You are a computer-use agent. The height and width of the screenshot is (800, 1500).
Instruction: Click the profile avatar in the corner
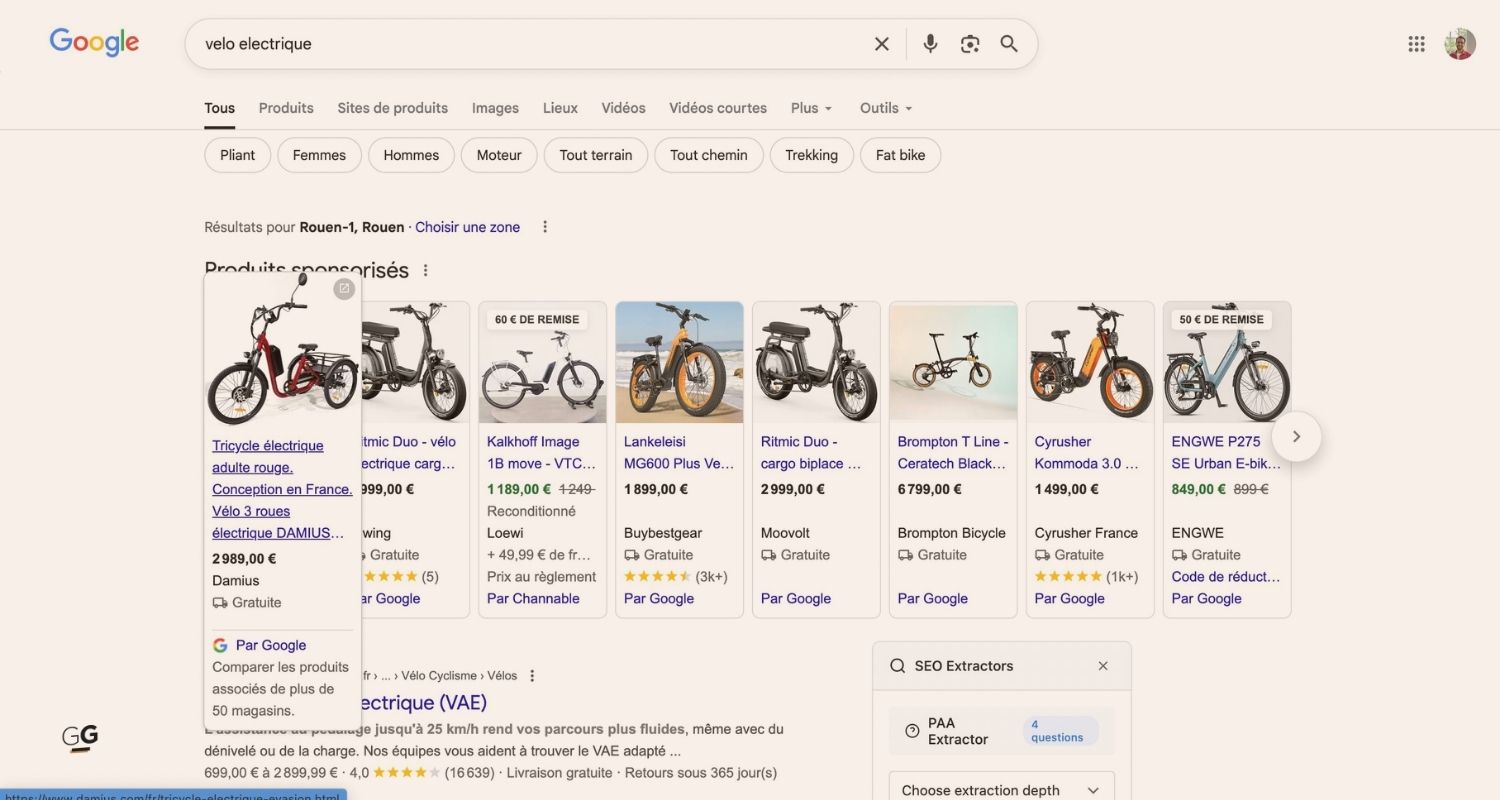coord(1459,43)
